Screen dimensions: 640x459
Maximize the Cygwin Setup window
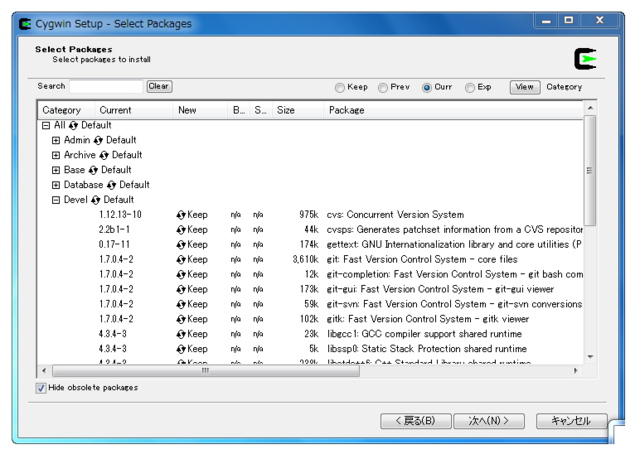pos(569,20)
